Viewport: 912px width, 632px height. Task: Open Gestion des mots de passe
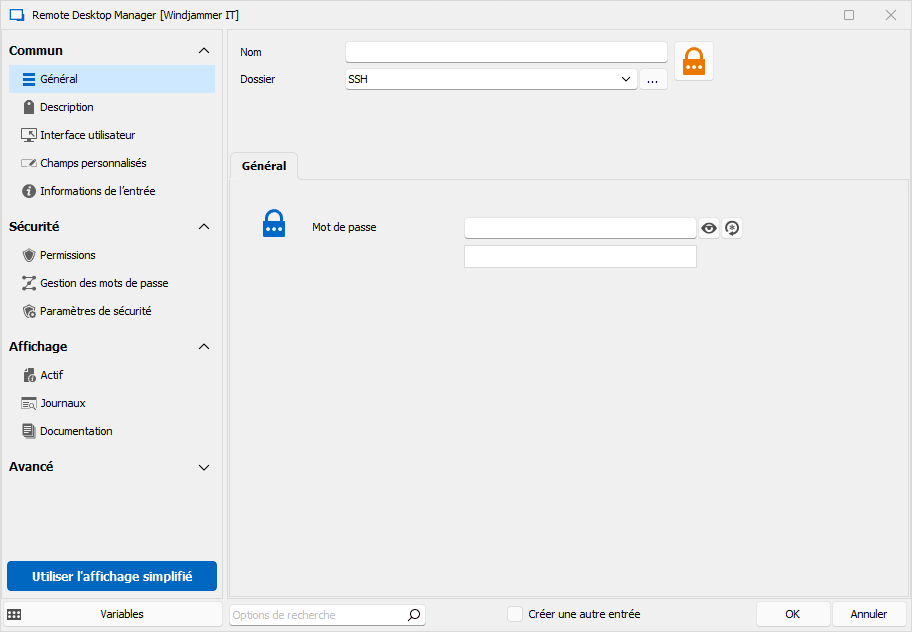pos(103,283)
